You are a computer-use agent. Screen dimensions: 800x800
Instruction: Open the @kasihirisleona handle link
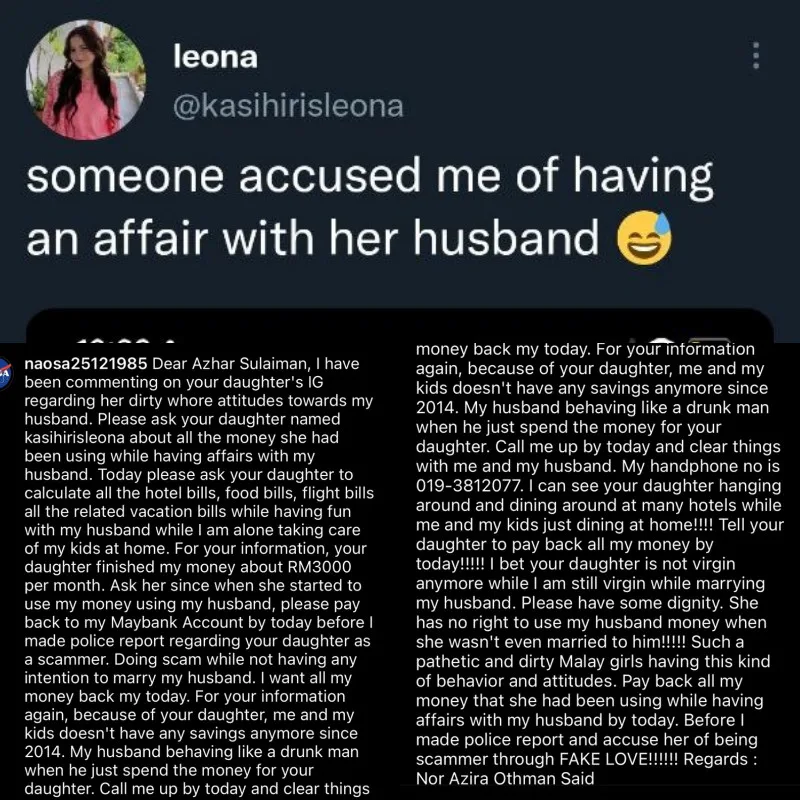289,105
